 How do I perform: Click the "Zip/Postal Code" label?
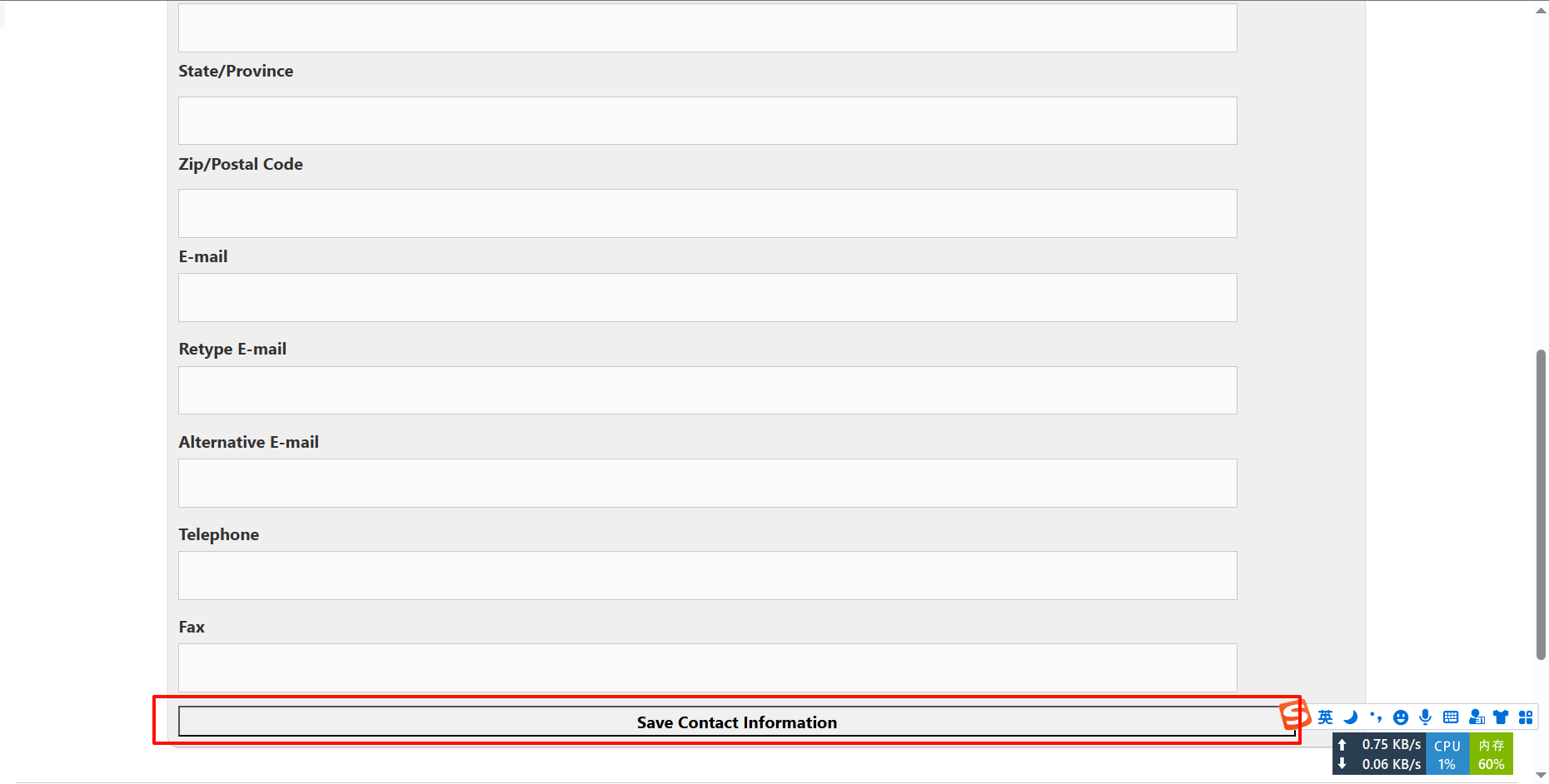[241, 164]
